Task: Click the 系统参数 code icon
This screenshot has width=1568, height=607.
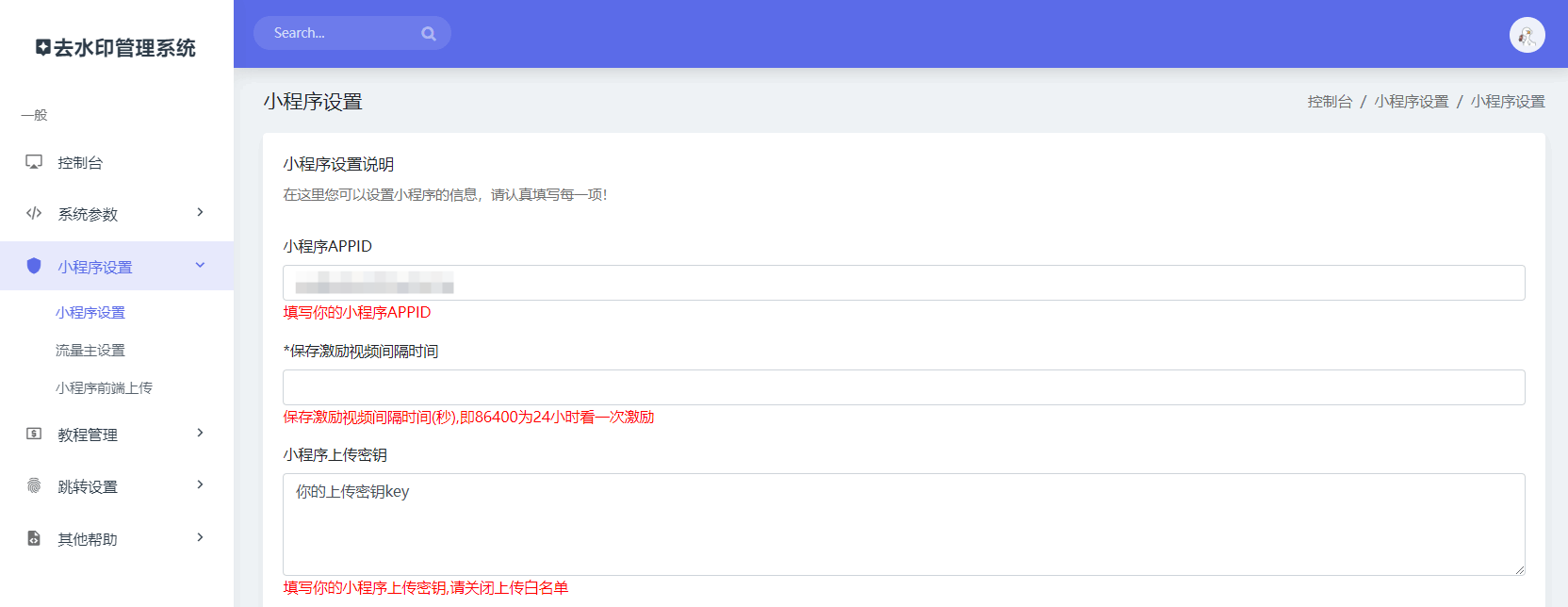Action: click(x=34, y=213)
